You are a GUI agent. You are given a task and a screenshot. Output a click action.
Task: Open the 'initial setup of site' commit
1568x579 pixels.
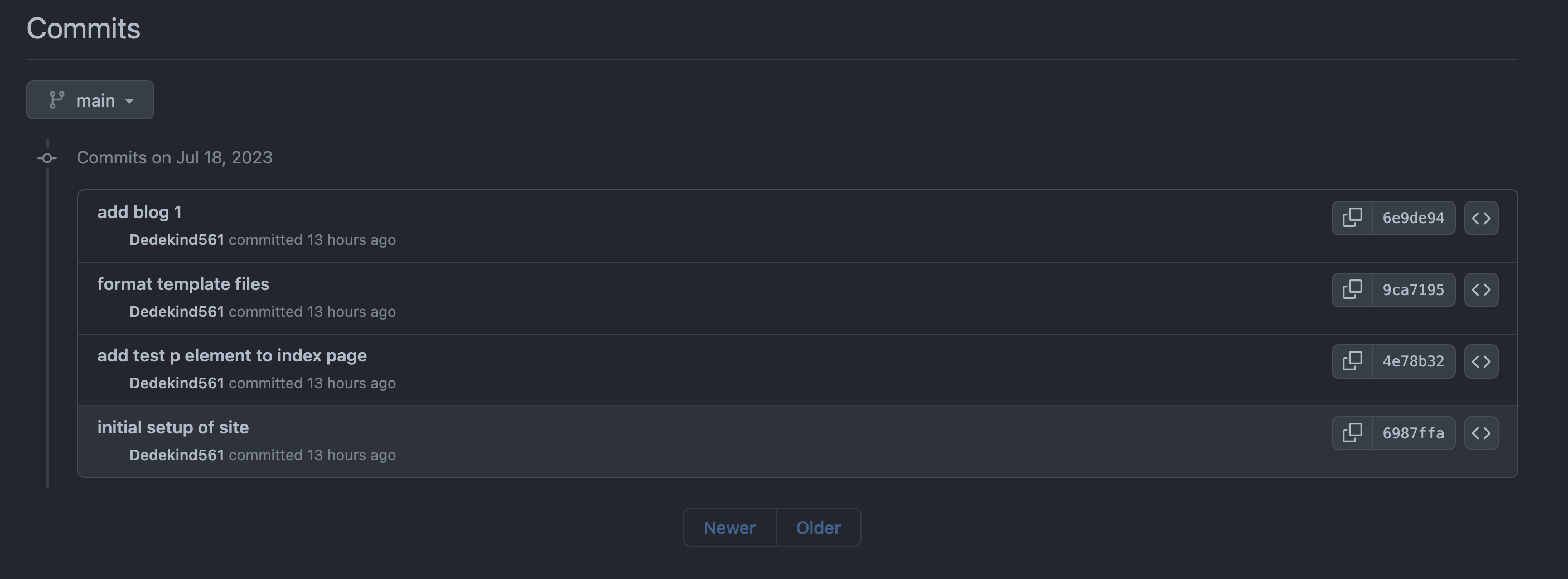coord(173,427)
